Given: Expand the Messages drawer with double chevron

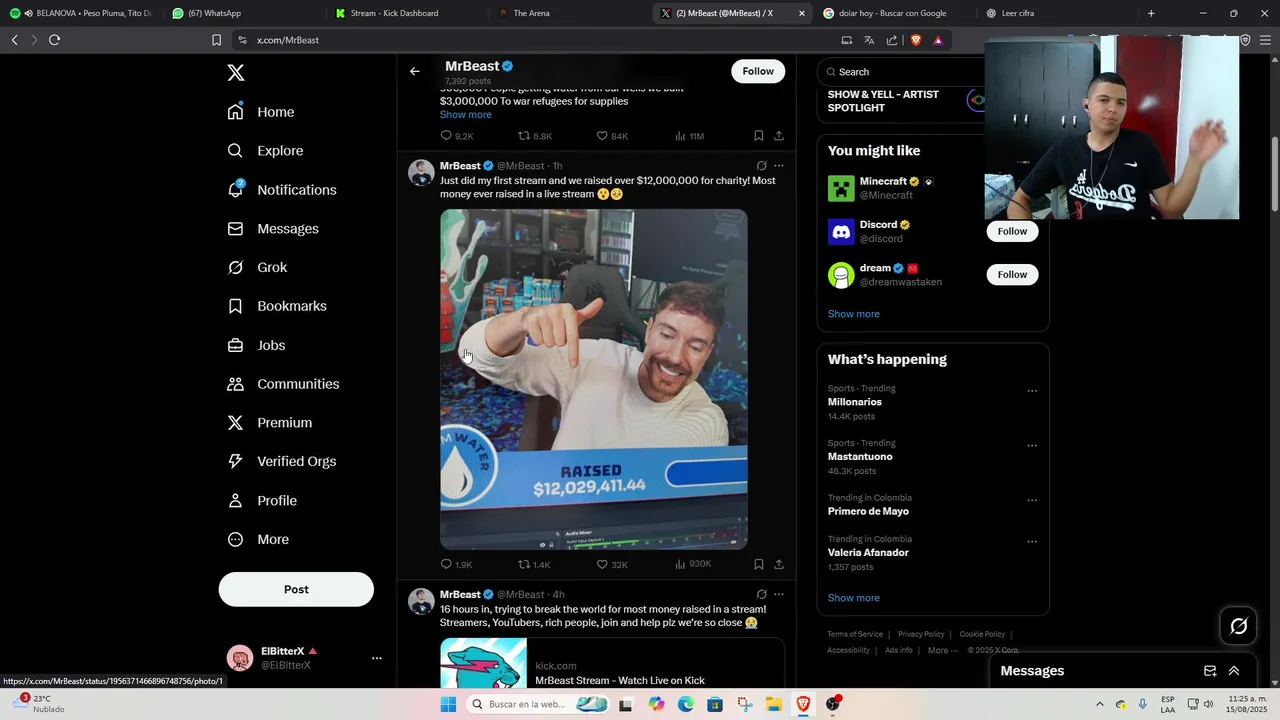Looking at the screenshot, I should 1234,671.
